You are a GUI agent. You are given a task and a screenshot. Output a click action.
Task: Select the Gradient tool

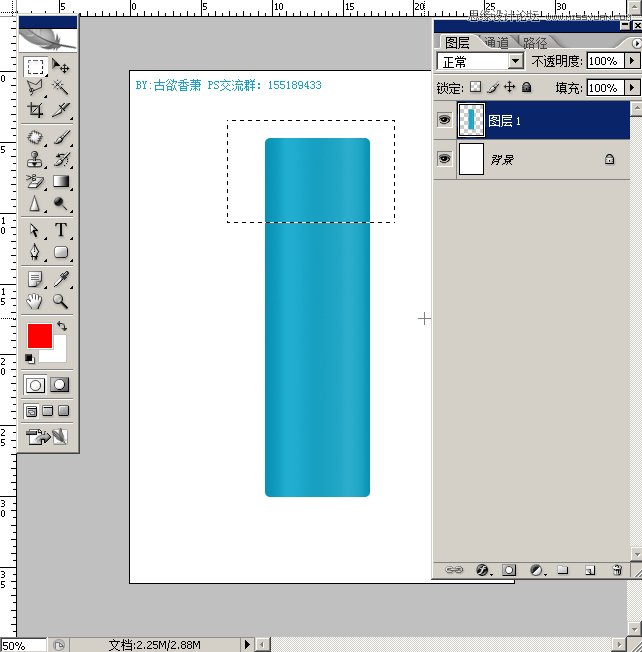61,181
